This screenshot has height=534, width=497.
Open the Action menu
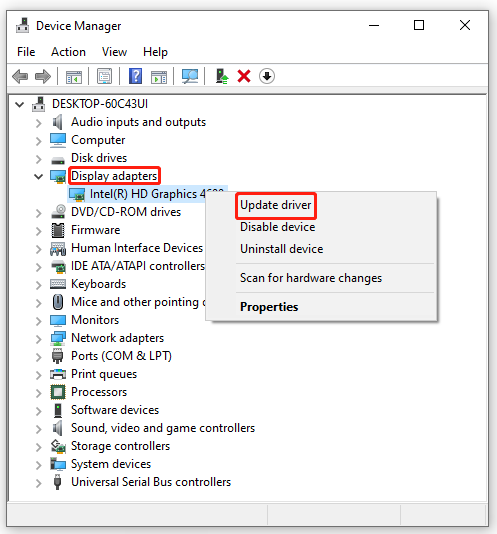point(68,52)
